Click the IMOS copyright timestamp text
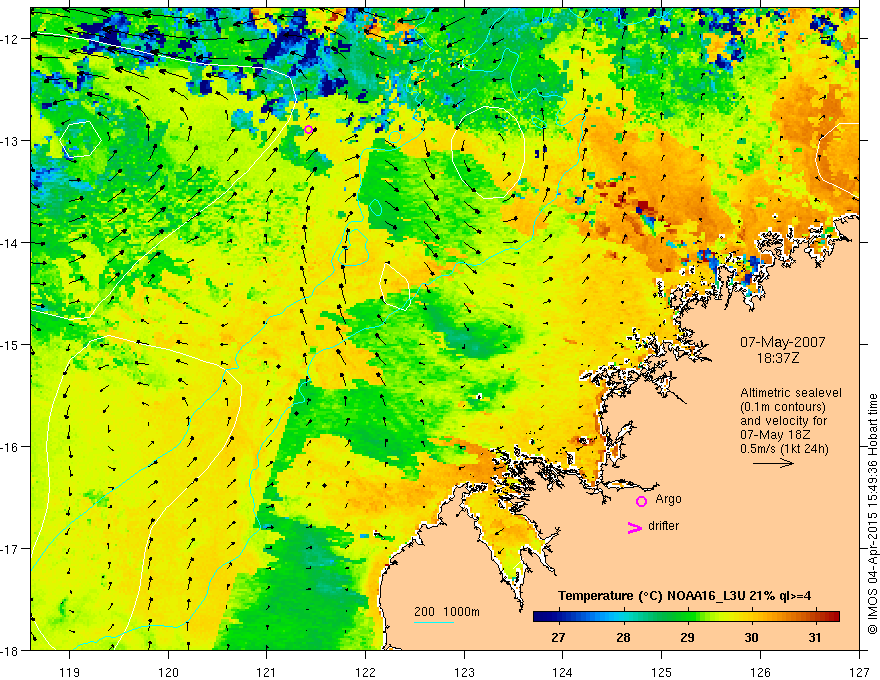The width and height of the screenshot is (880, 680). click(x=872, y=512)
